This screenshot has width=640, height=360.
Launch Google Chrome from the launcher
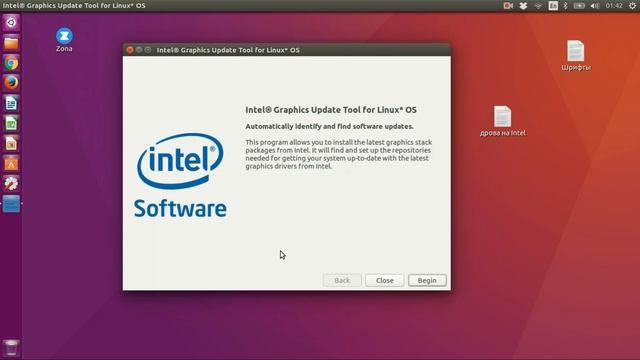click(11, 63)
